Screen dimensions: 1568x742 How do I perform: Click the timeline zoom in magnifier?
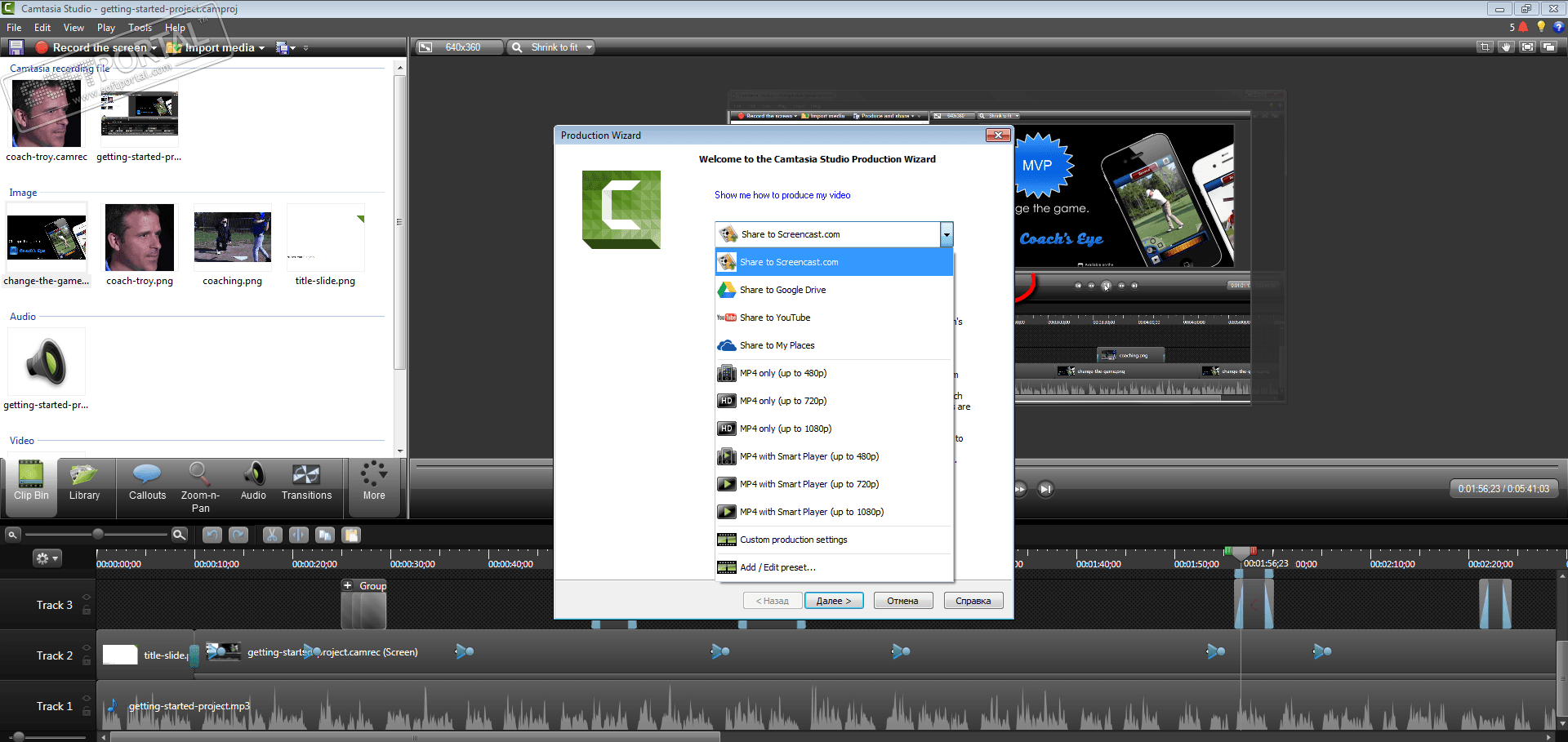click(180, 535)
